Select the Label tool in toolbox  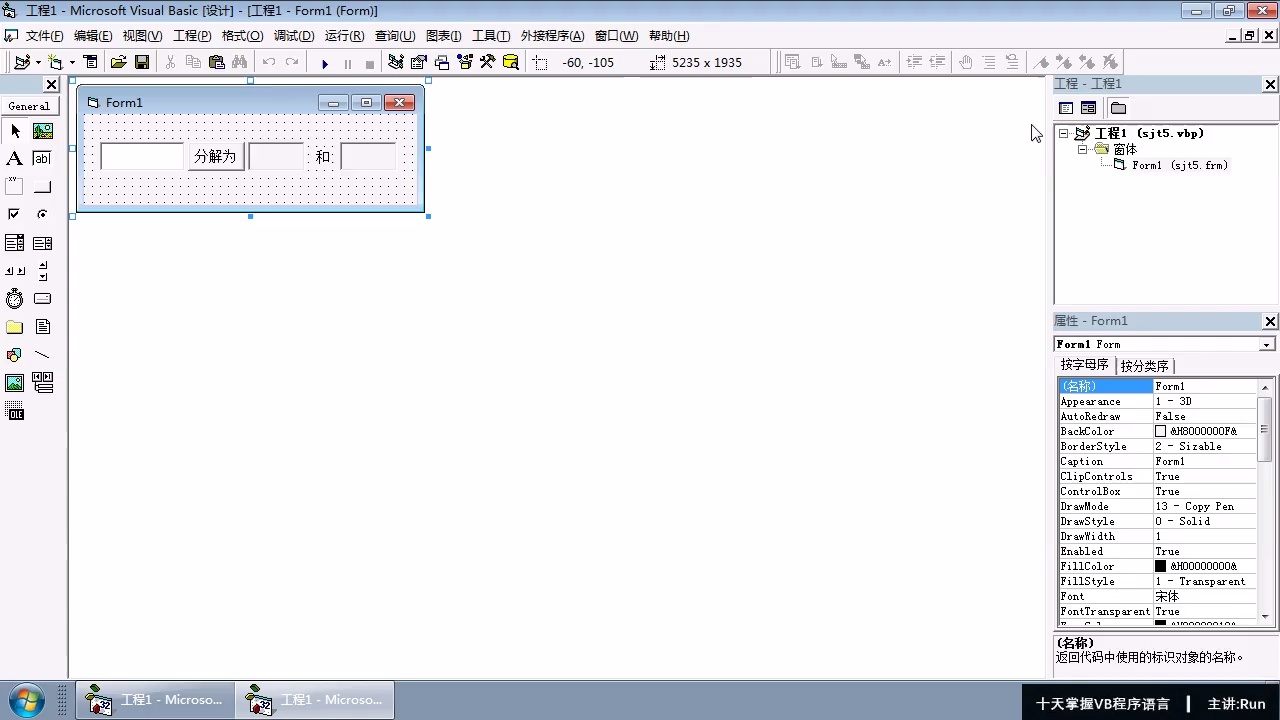pos(14,158)
